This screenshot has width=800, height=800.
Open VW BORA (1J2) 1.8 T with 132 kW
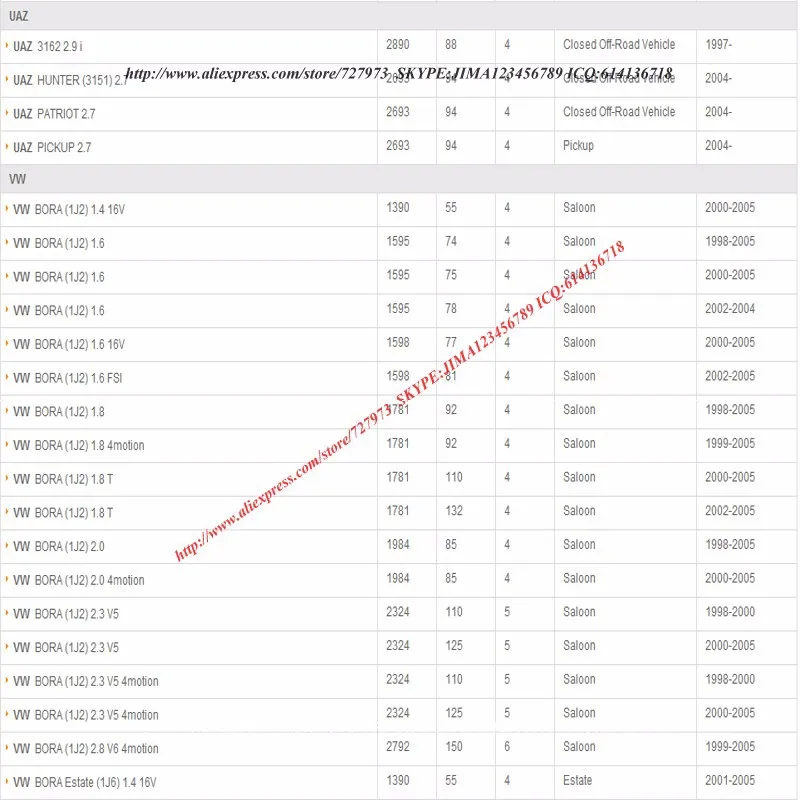point(63,513)
